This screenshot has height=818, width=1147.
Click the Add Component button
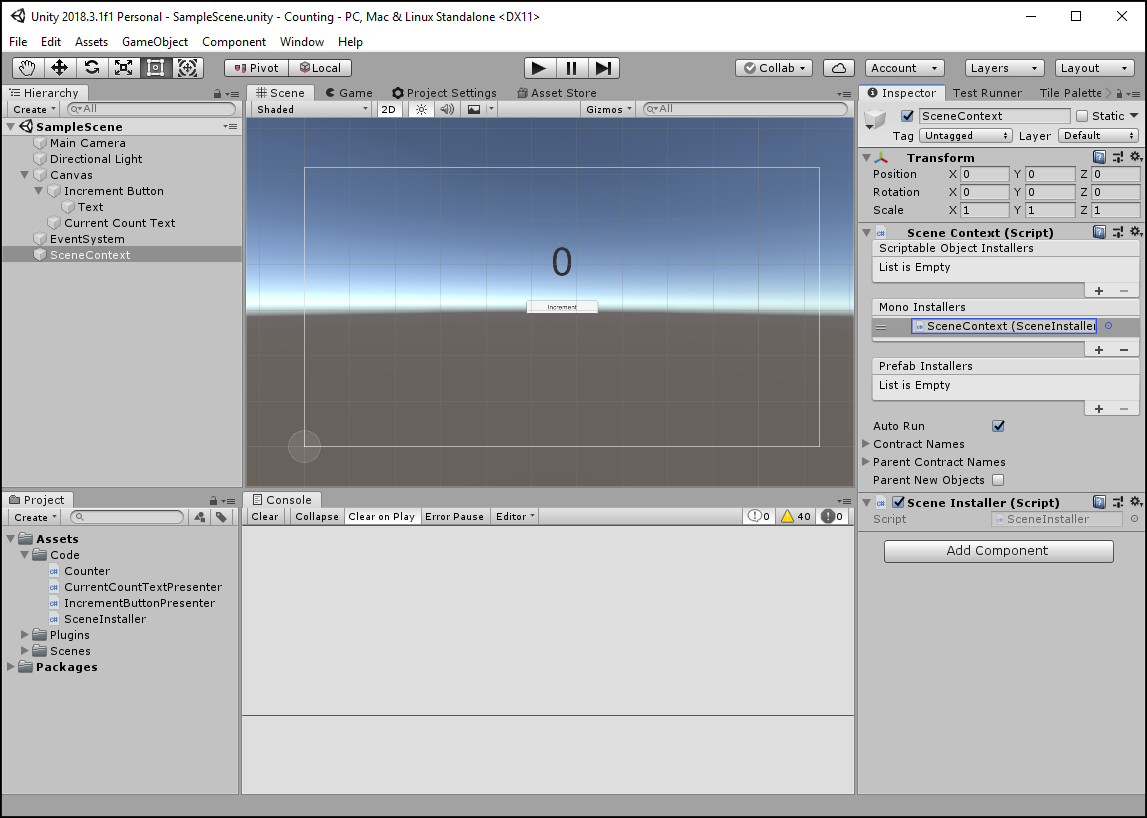tap(997, 551)
